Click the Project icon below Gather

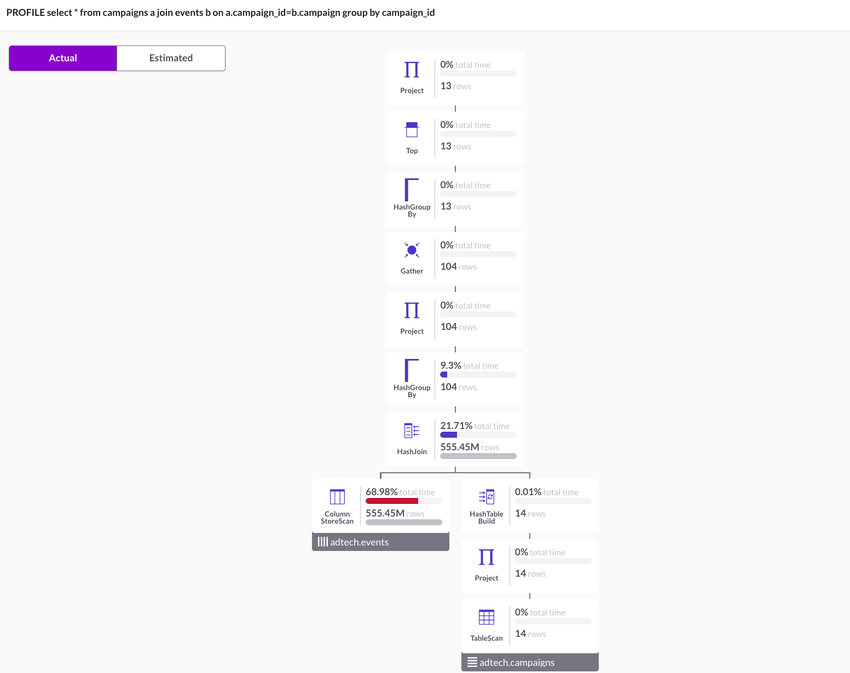tap(411, 310)
